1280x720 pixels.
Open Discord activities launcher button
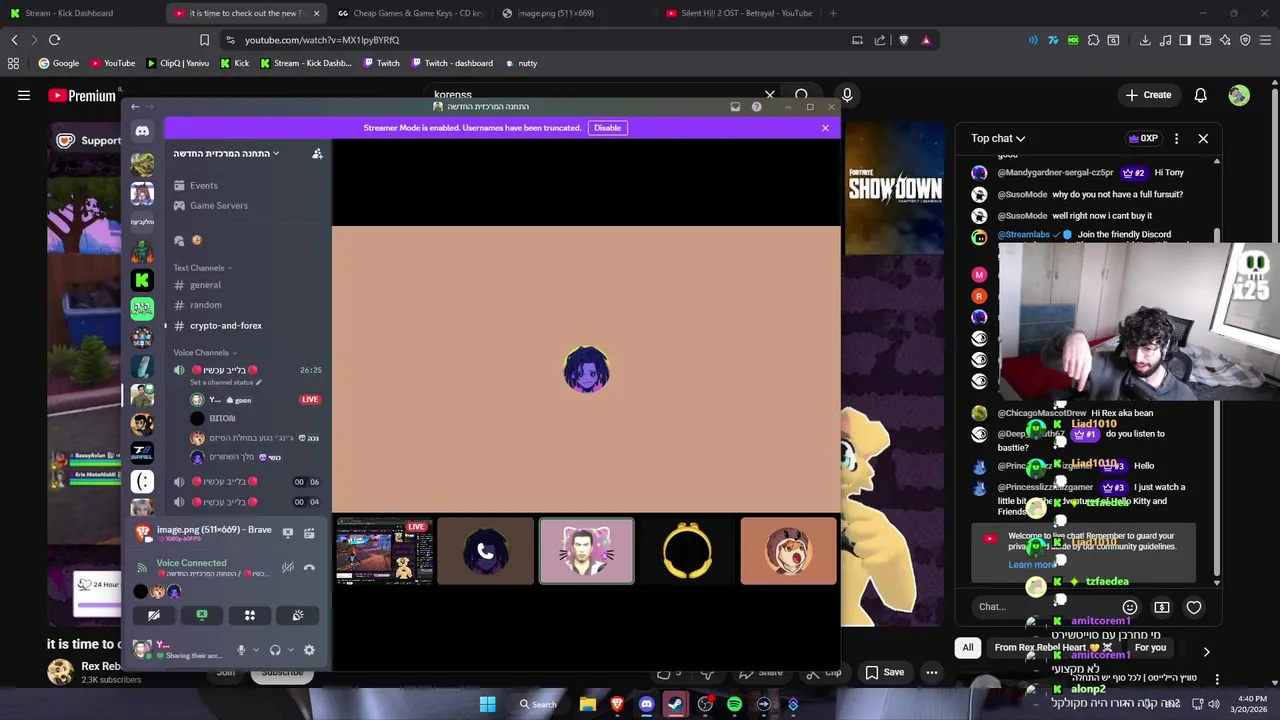coord(250,615)
